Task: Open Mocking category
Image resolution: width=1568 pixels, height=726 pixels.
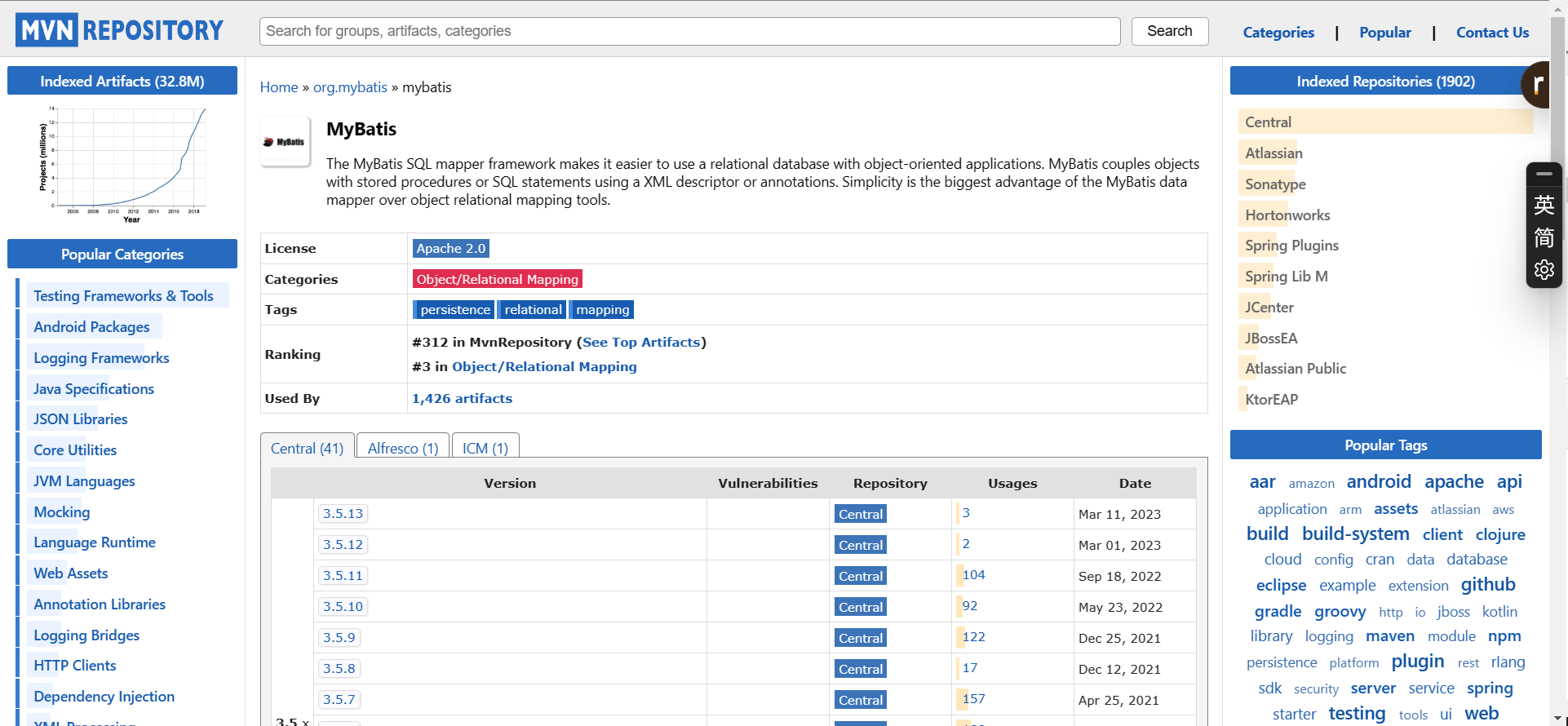Action: coord(62,512)
